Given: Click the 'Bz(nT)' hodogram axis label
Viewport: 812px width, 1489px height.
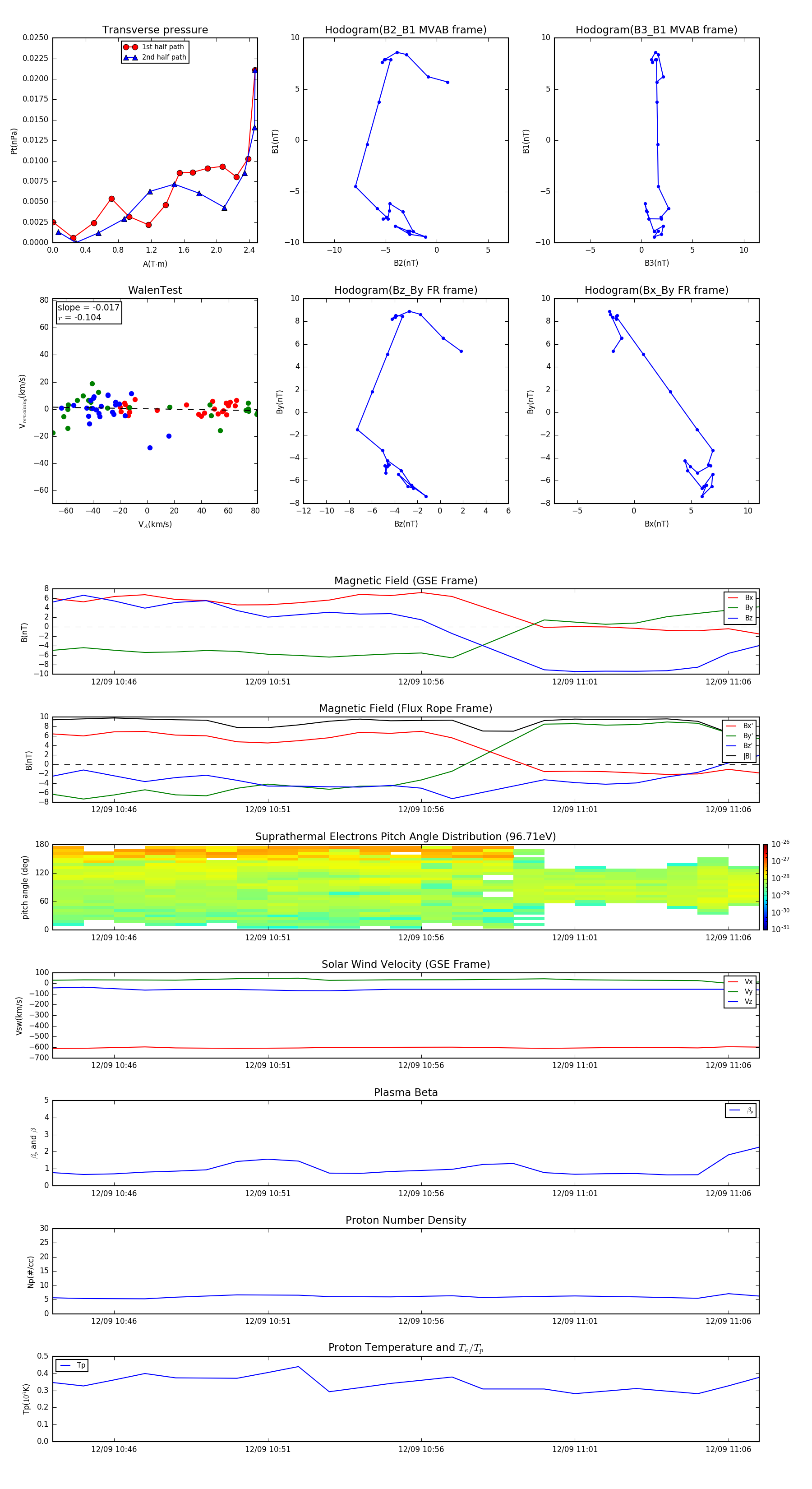Looking at the screenshot, I should point(406,524).
